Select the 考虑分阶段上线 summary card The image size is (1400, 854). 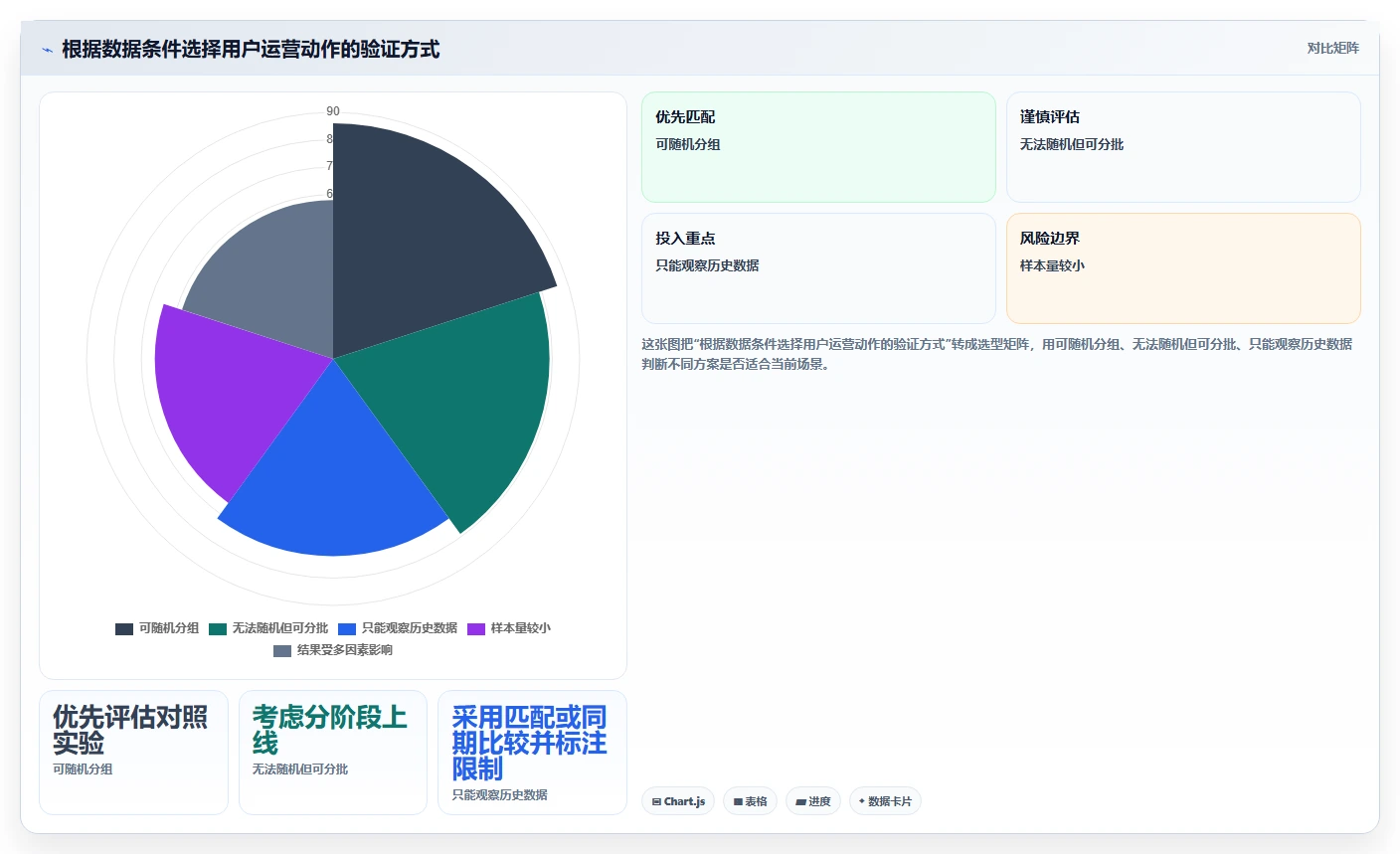[x=333, y=753]
